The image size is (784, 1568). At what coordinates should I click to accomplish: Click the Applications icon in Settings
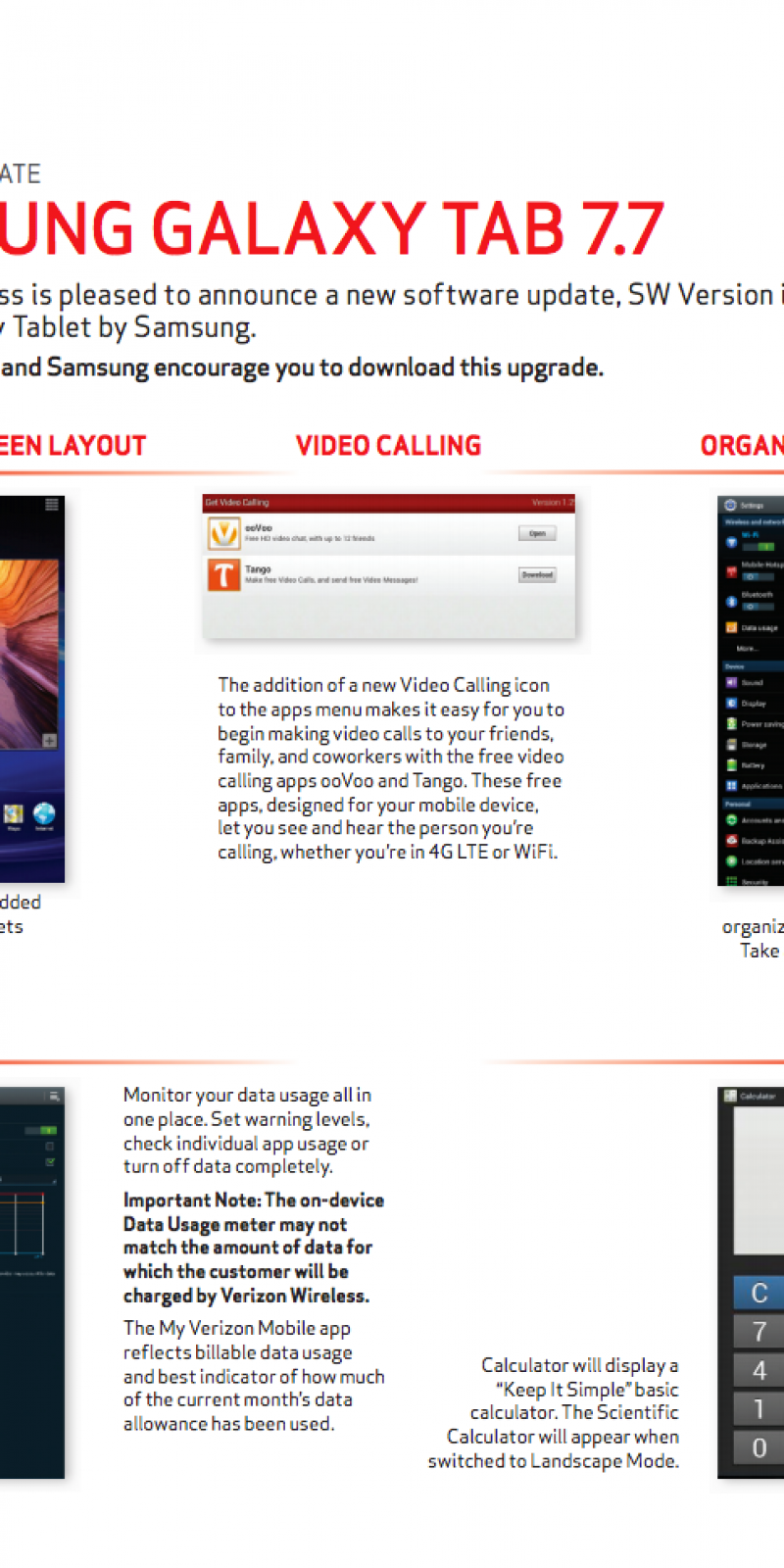pyautogui.click(x=731, y=786)
